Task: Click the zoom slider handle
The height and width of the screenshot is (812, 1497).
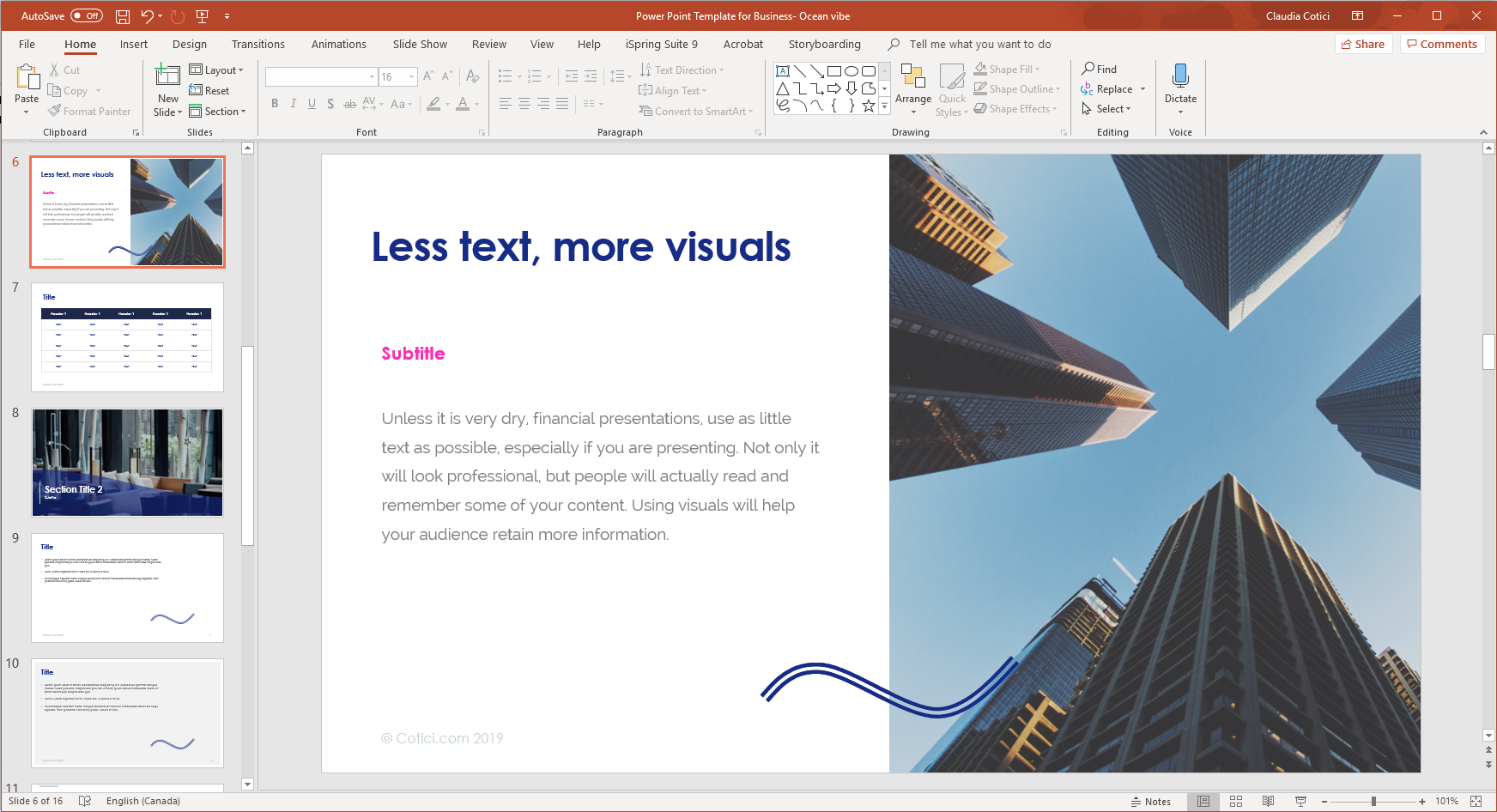Action: coord(1373,801)
